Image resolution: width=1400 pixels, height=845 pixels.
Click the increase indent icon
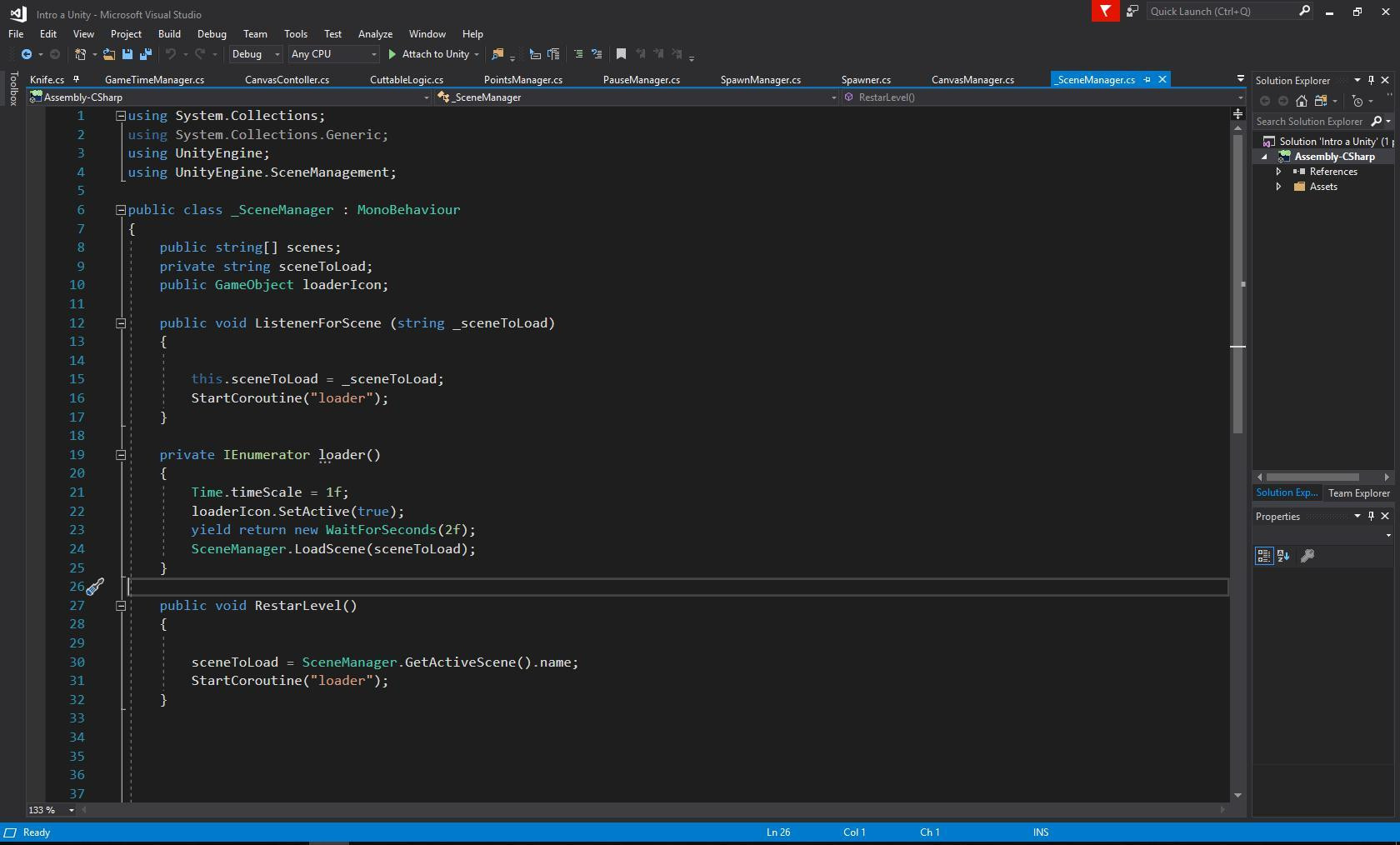tap(553, 54)
